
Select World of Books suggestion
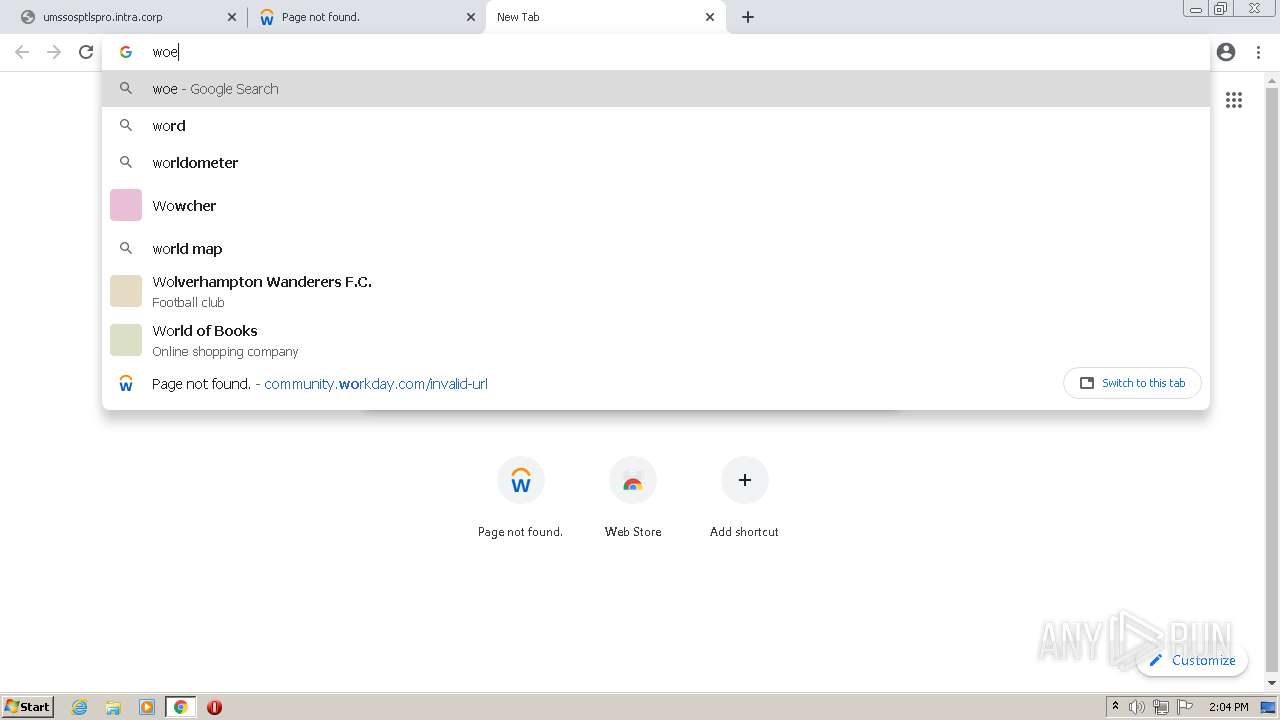(x=655, y=340)
